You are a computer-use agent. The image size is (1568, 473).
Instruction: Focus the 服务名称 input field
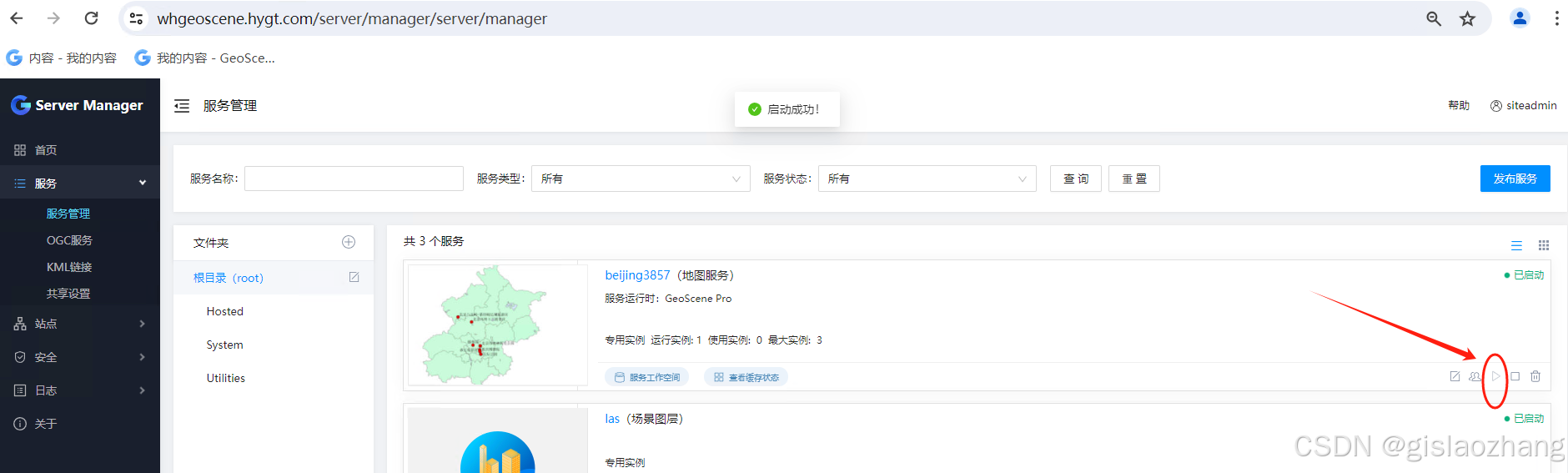click(354, 179)
